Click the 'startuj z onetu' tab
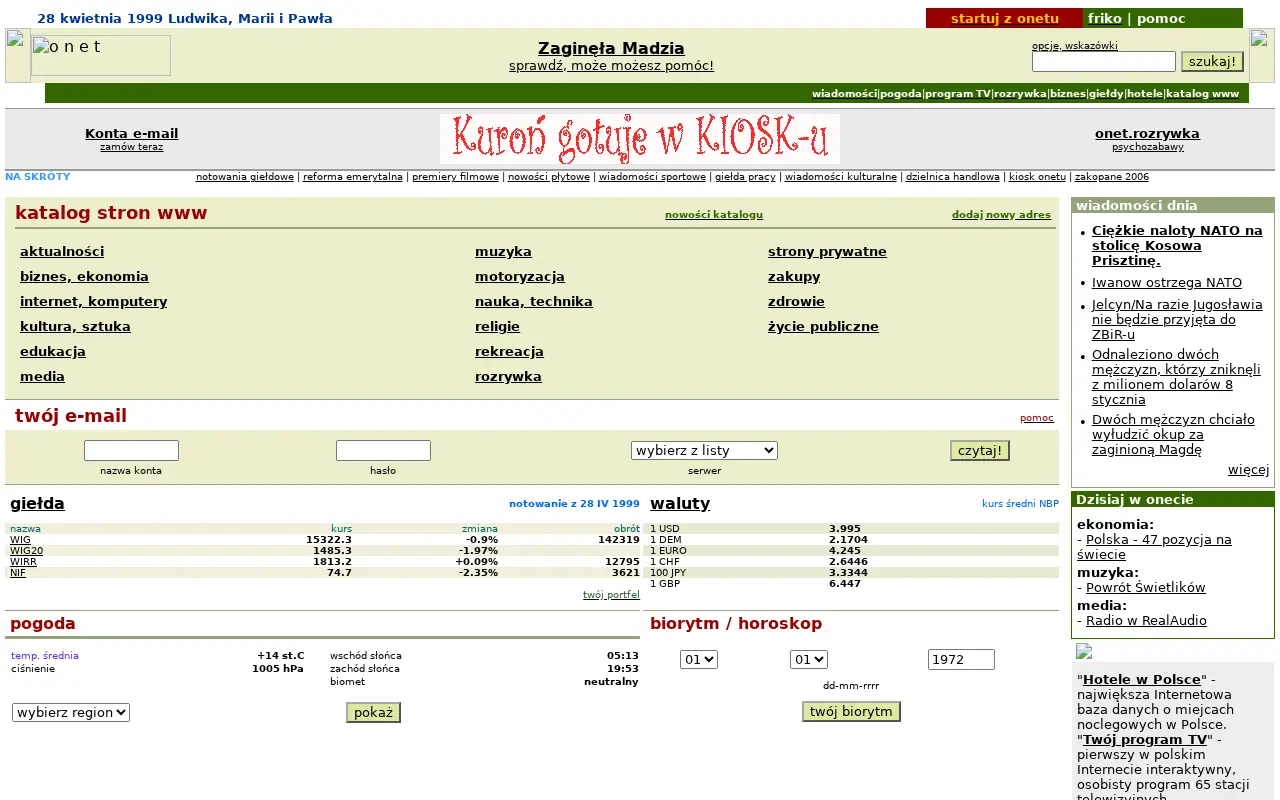 (1004, 18)
